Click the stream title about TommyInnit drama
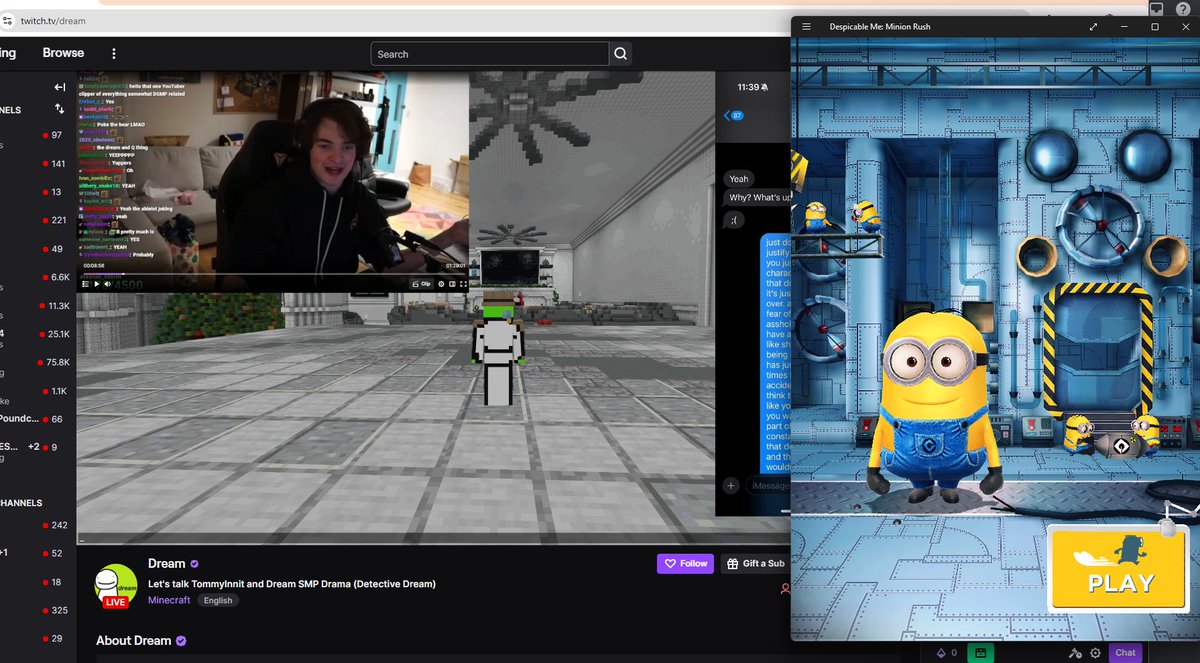The width and height of the screenshot is (1200, 663). 292,584
